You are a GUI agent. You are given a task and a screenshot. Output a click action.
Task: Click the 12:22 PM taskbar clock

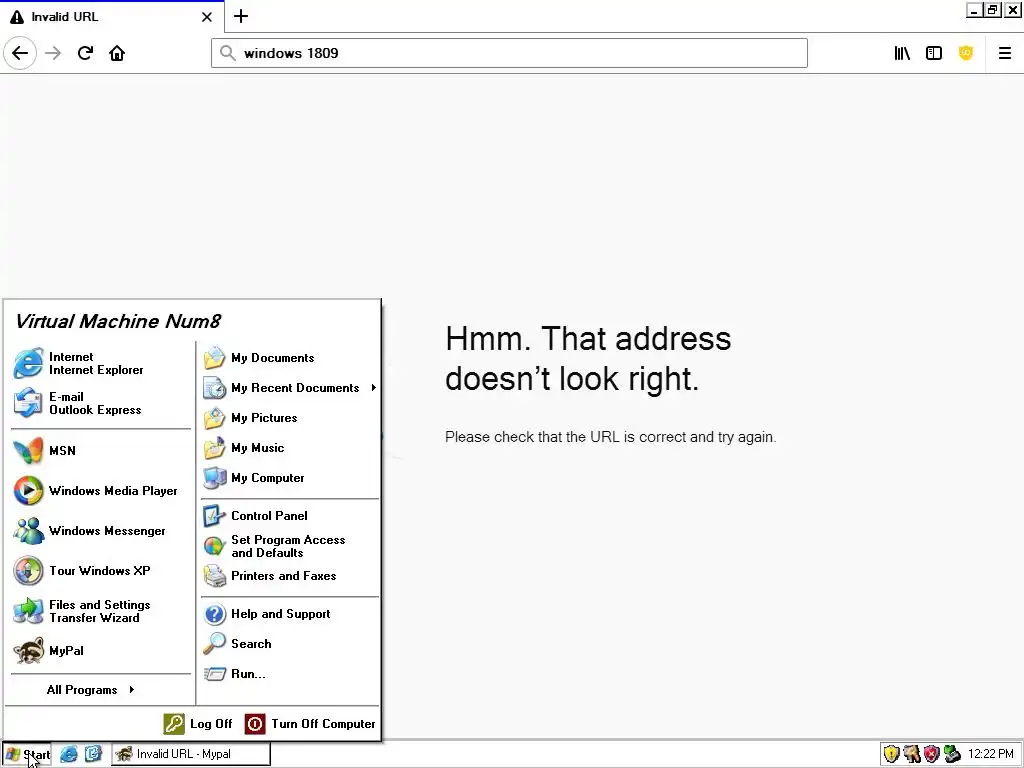pyautogui.click(x=991, y=754)
